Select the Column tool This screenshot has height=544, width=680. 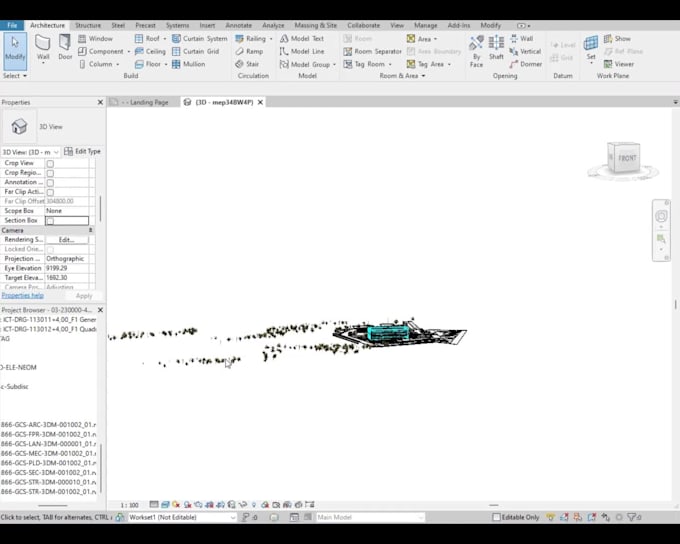point(96,64)
